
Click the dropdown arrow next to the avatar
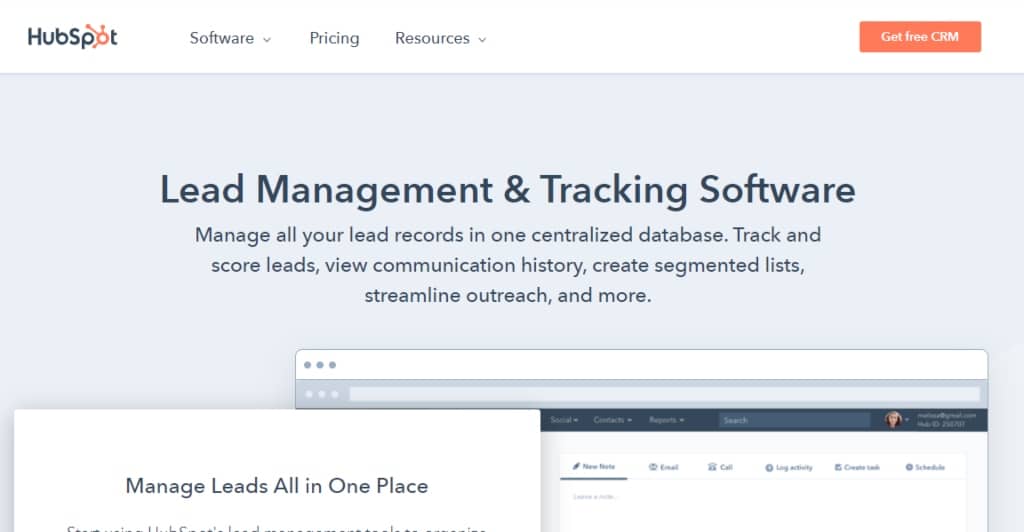[x=907, y=420]
